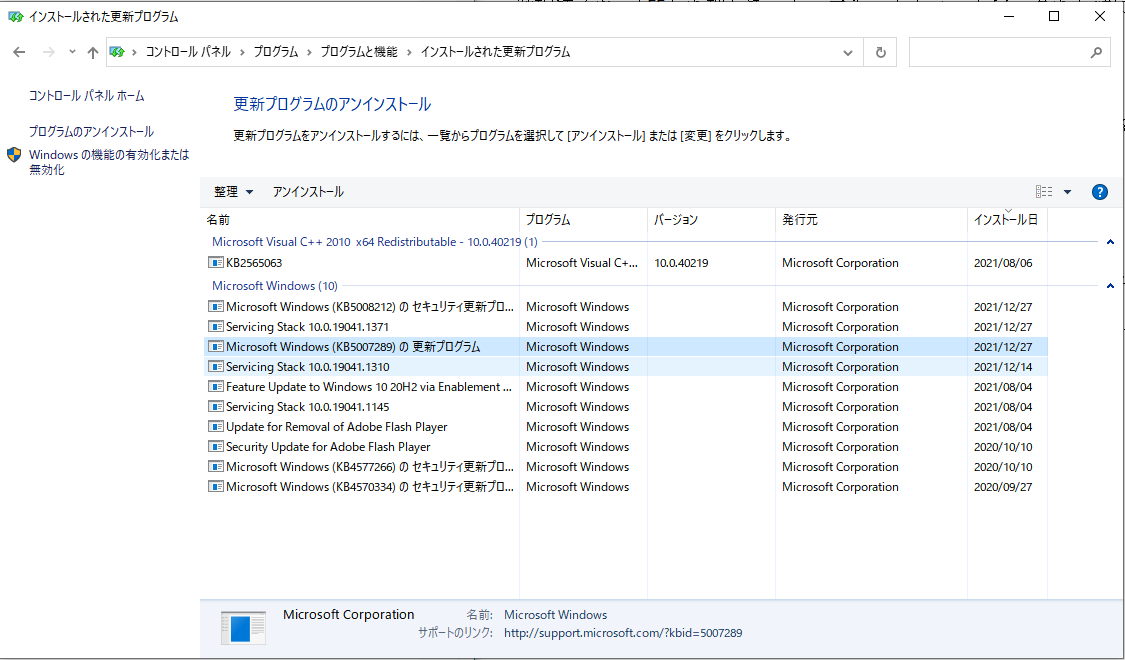1125x660 pixels.
Task: Click the blue help question mark icon
Action: 1099,192
